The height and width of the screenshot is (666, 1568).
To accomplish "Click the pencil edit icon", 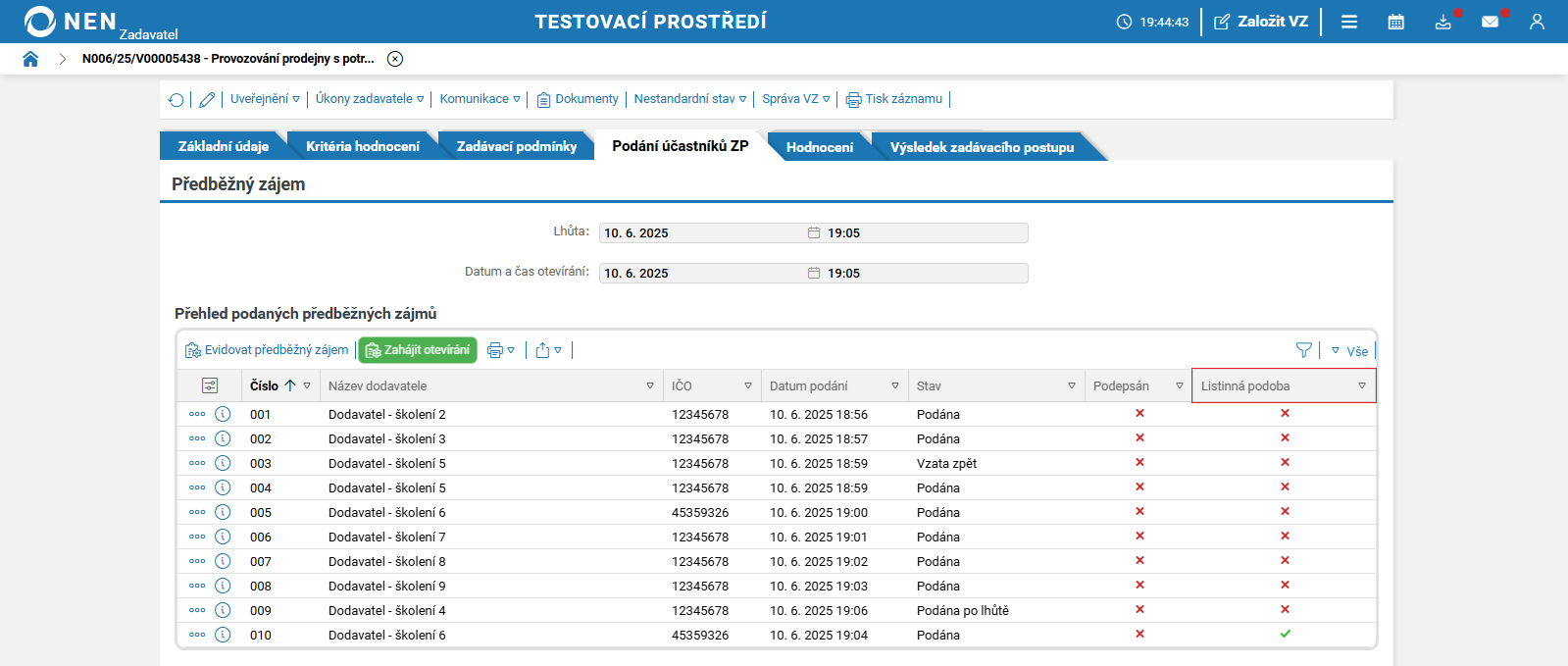I will click(207, 100).
